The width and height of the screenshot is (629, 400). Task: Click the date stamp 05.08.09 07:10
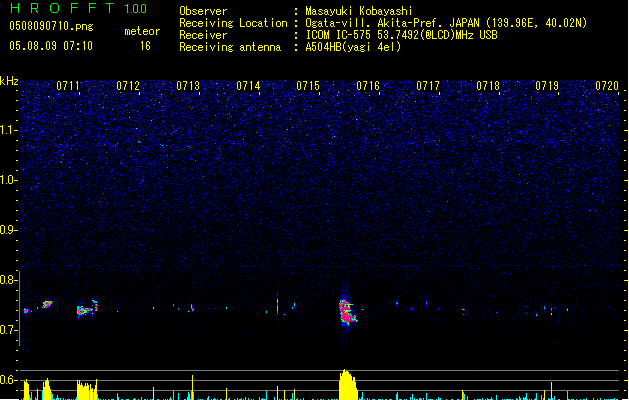(x=51, y=46)
